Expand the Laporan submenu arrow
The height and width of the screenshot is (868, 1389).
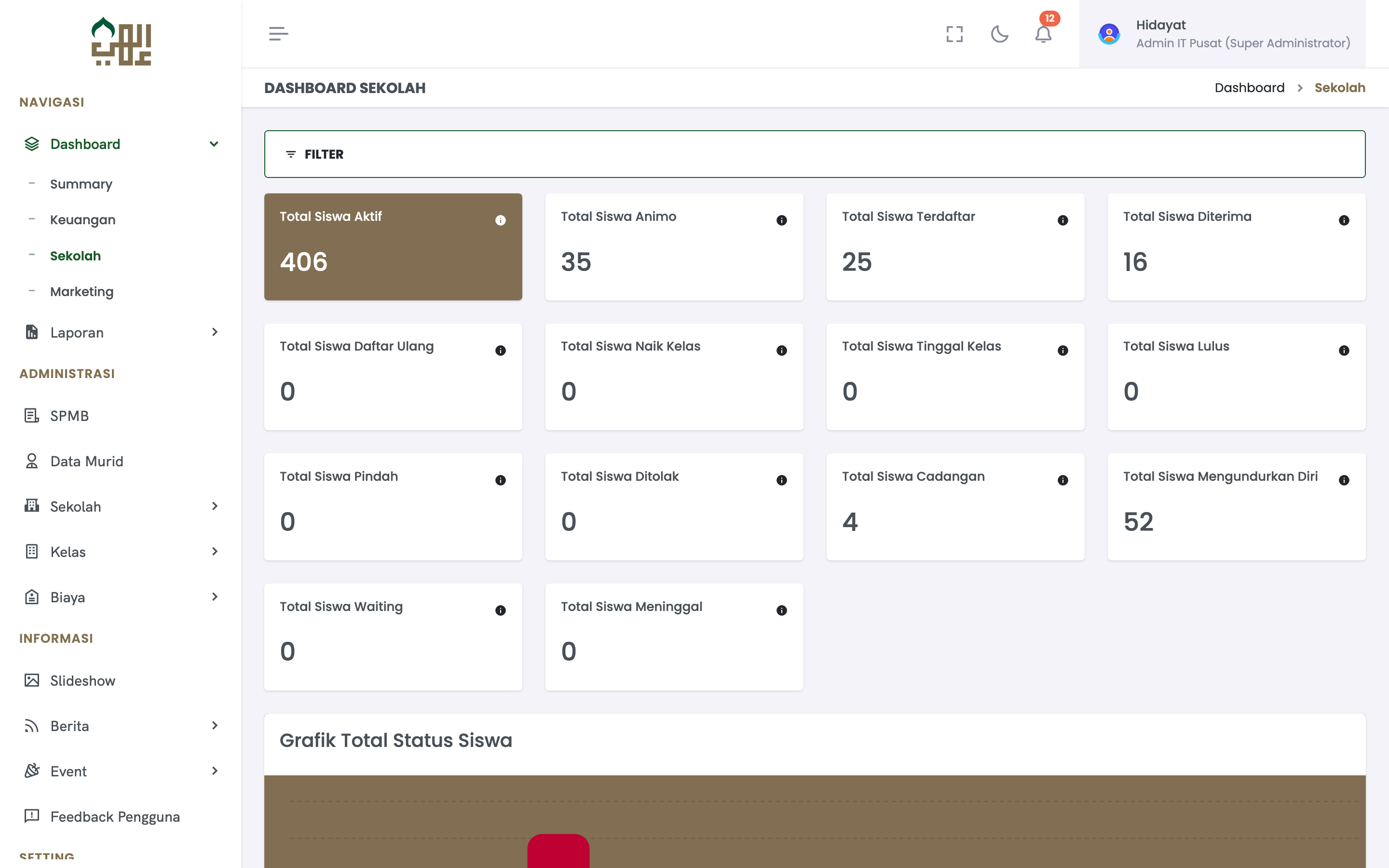pyautogui.click(x=215, y=332)
